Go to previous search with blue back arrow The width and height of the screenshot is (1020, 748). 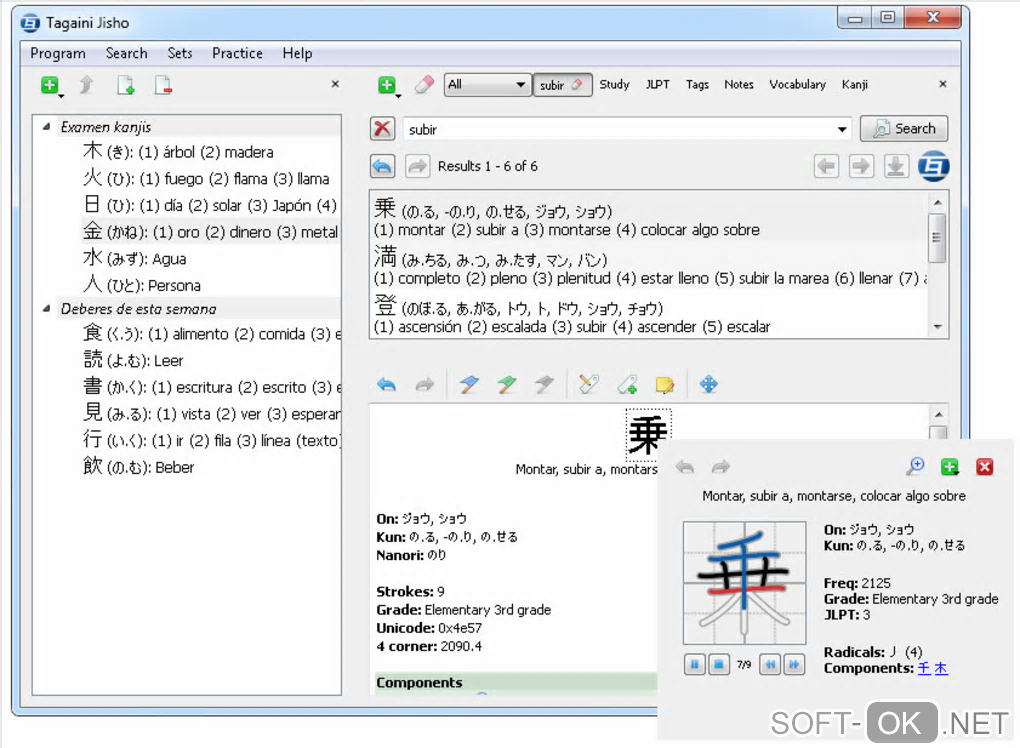[x=382, y=167]
